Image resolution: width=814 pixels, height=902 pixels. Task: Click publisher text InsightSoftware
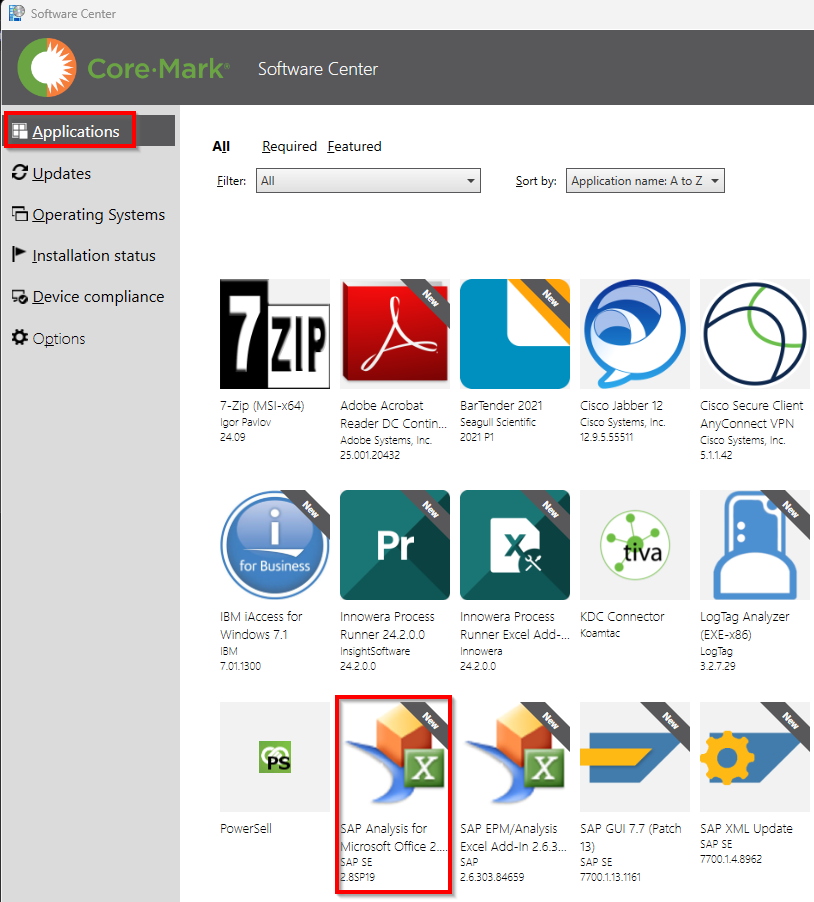tap(375, 651)
